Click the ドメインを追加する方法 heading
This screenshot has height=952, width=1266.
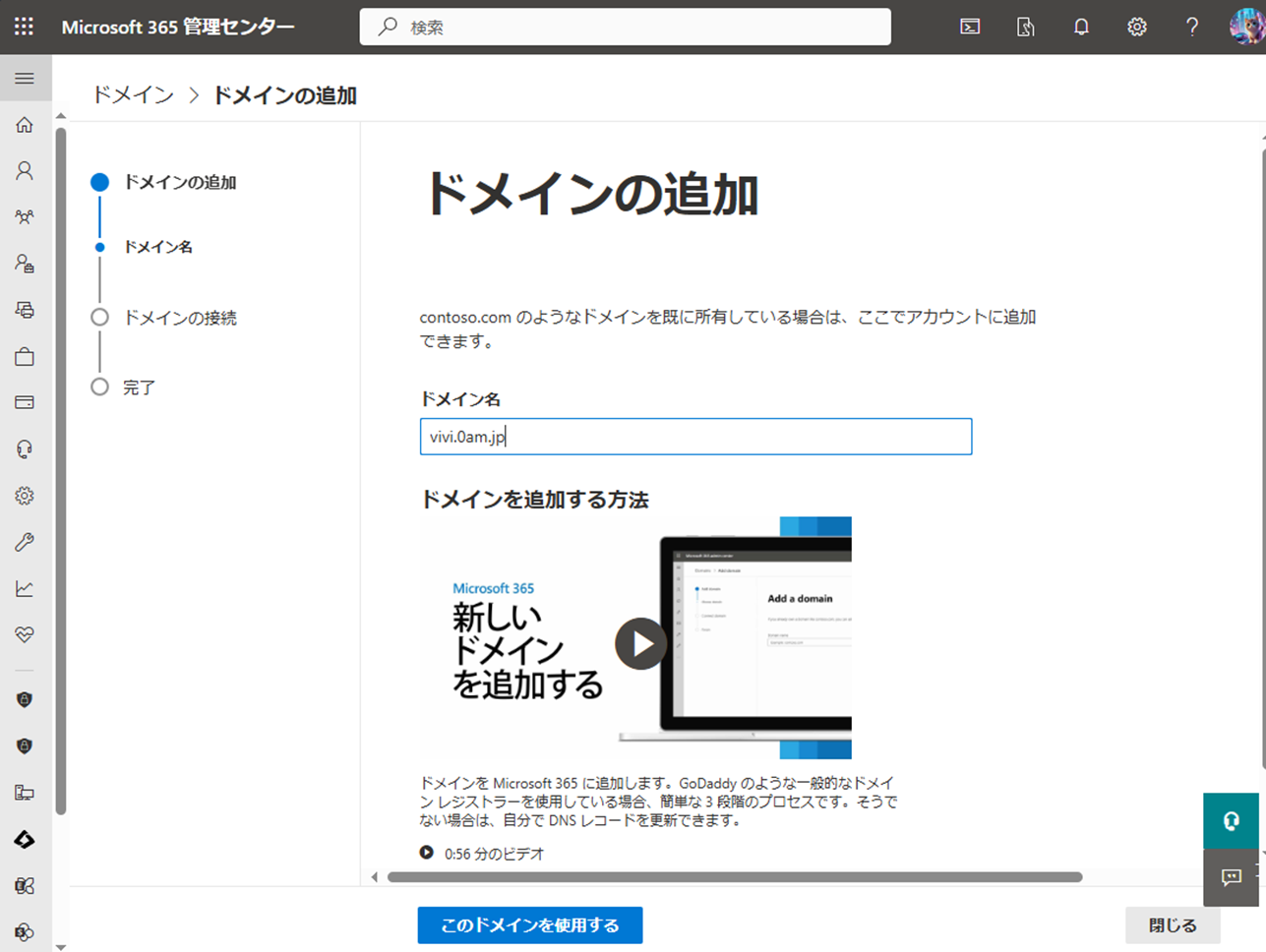[x=534, y=500]
